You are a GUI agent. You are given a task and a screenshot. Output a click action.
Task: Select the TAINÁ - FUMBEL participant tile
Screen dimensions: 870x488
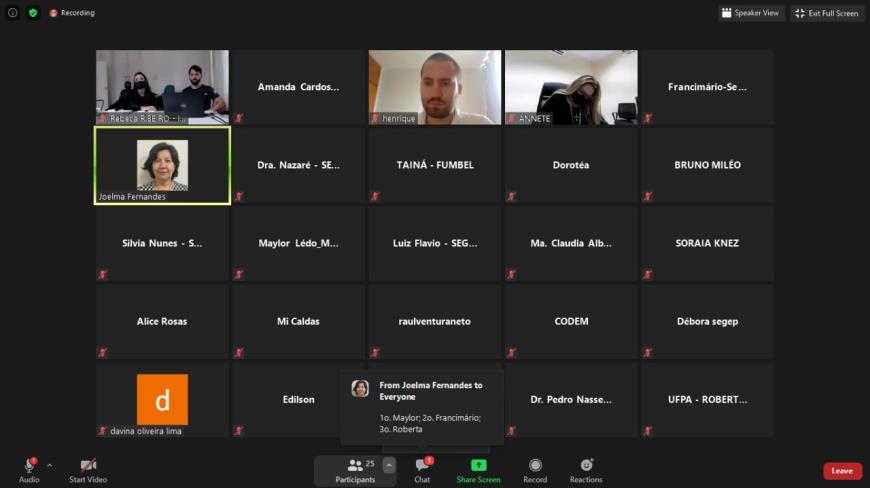[434, 165]
